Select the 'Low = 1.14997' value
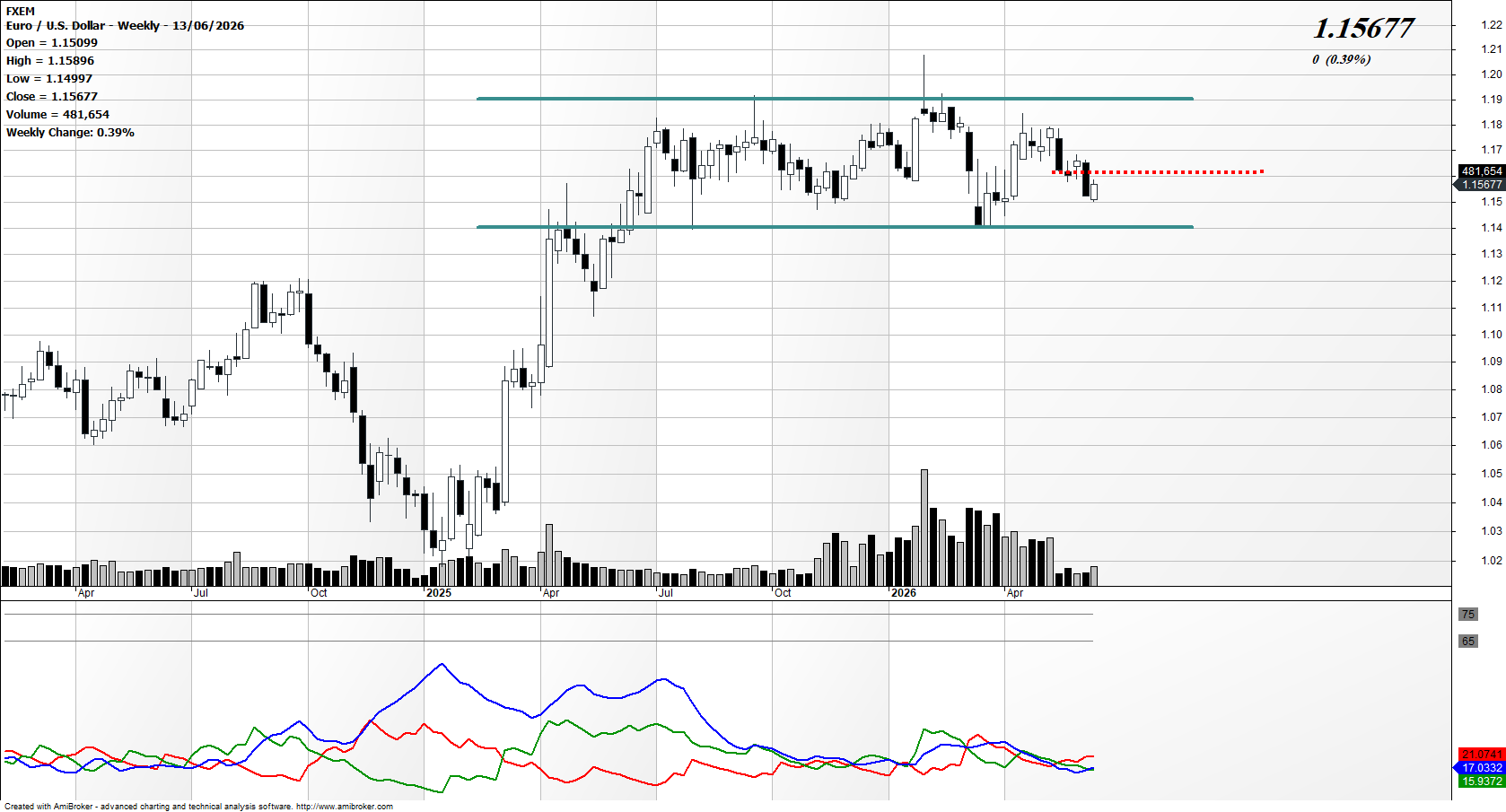The image size is (1506, 812). coord(49,79)
